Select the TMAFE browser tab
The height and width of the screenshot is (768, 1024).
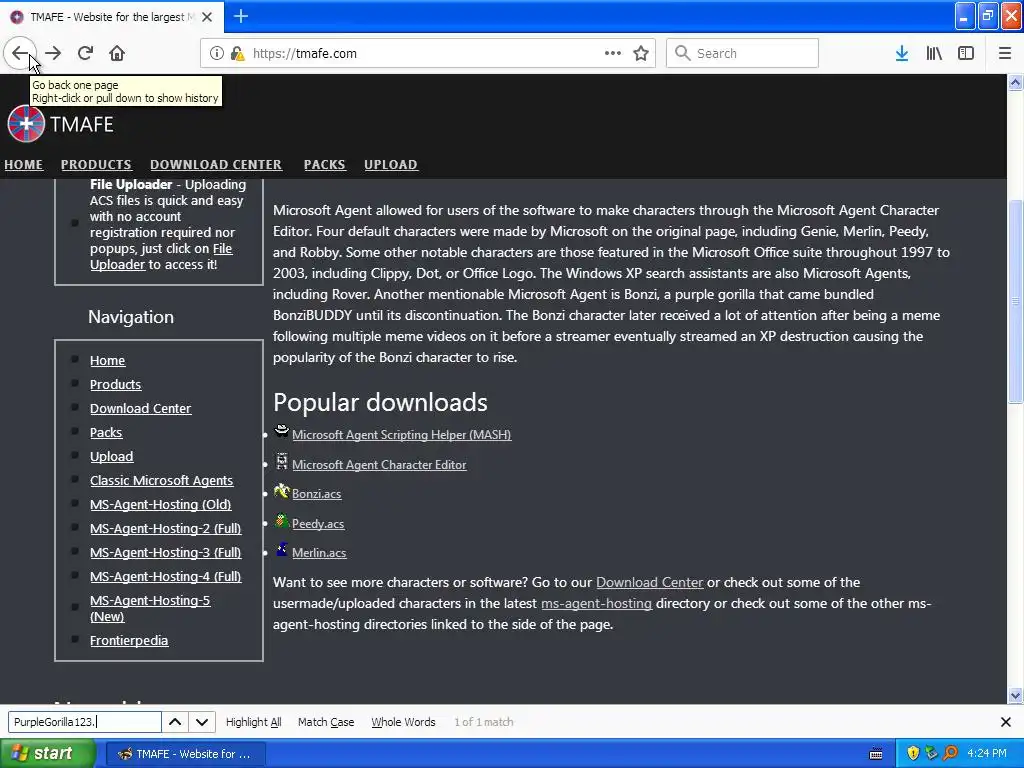pyautogui.click(x=112, y=17)
